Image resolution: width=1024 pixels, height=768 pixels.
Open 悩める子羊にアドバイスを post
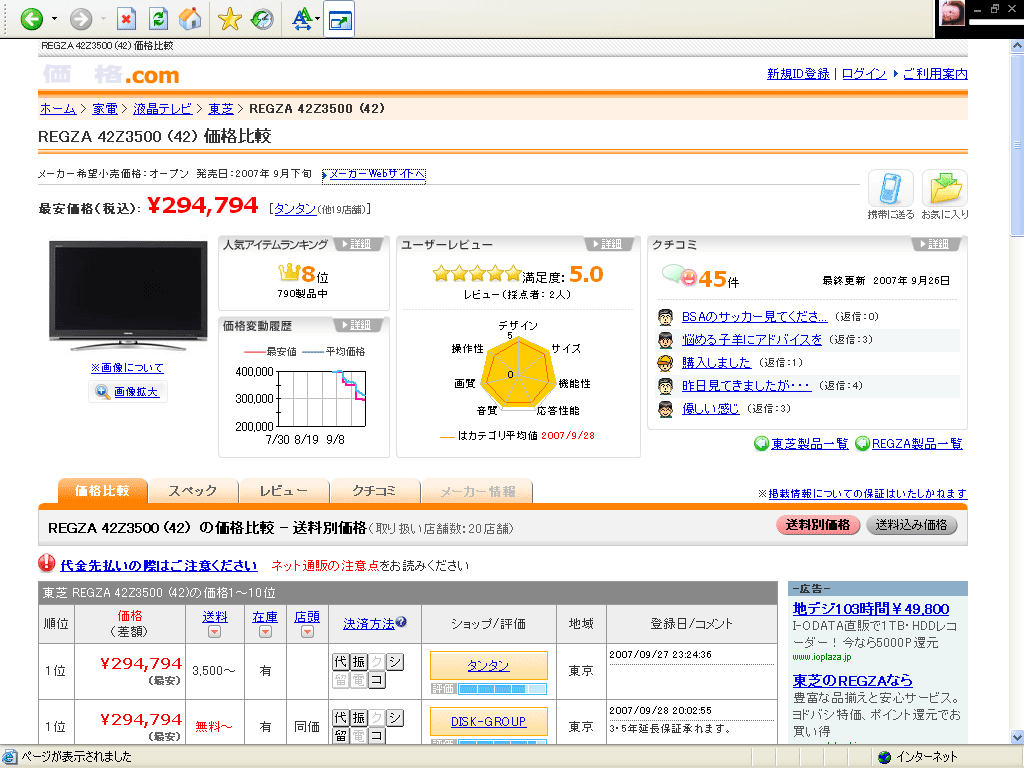point(752,340)
